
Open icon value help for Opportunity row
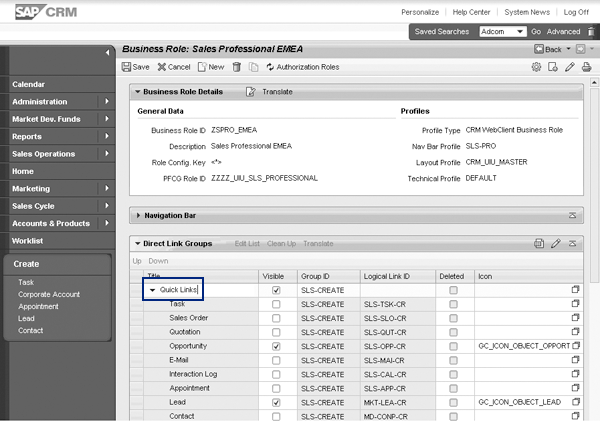575,345
